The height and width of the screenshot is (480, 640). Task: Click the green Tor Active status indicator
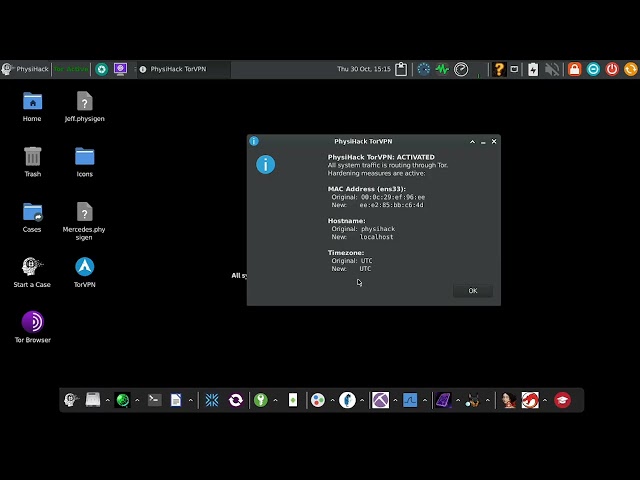coord(71,69)
